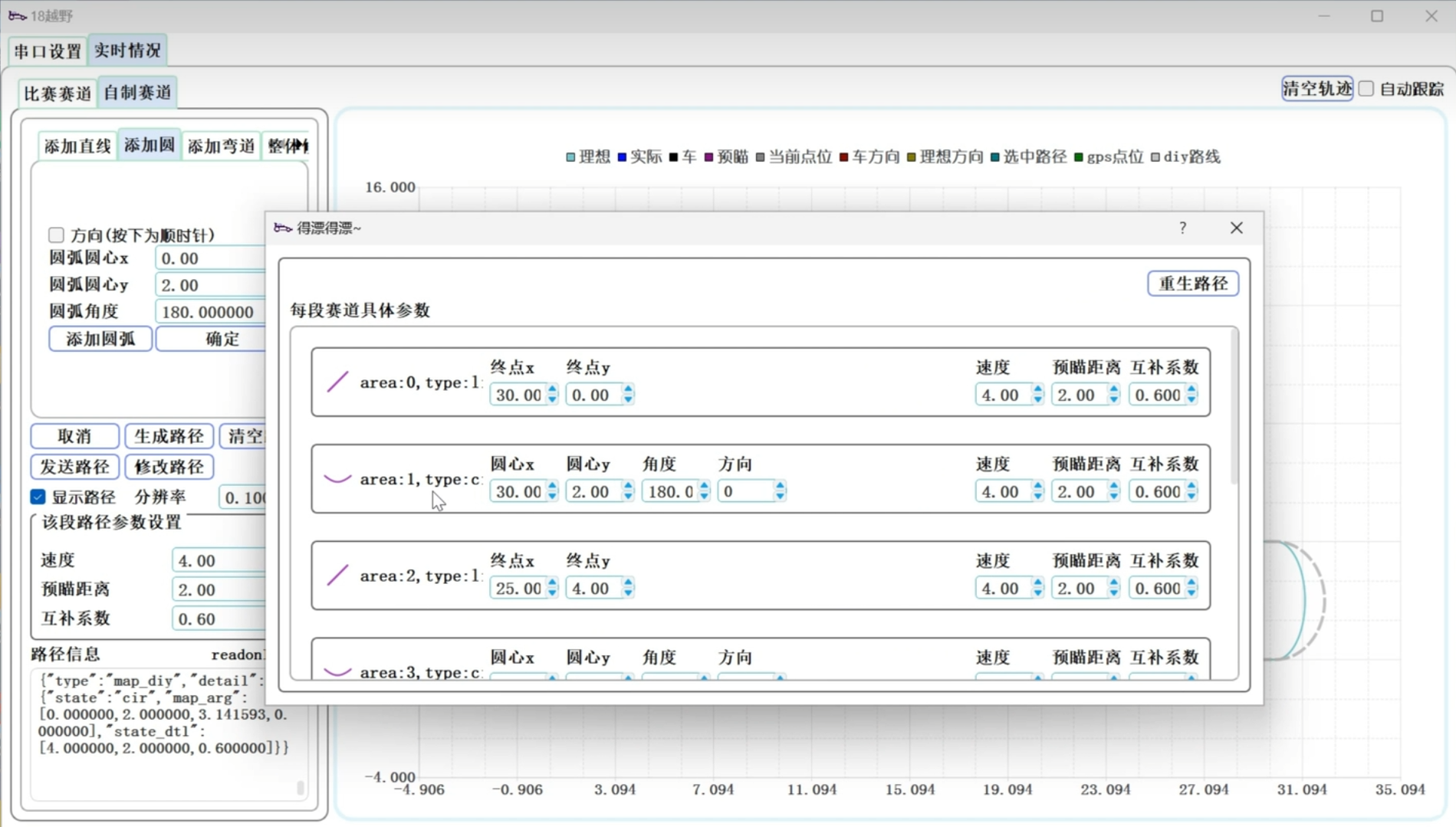Click the dialog vertical scrollbar
1456x827 pixels.
point(1234,406)
